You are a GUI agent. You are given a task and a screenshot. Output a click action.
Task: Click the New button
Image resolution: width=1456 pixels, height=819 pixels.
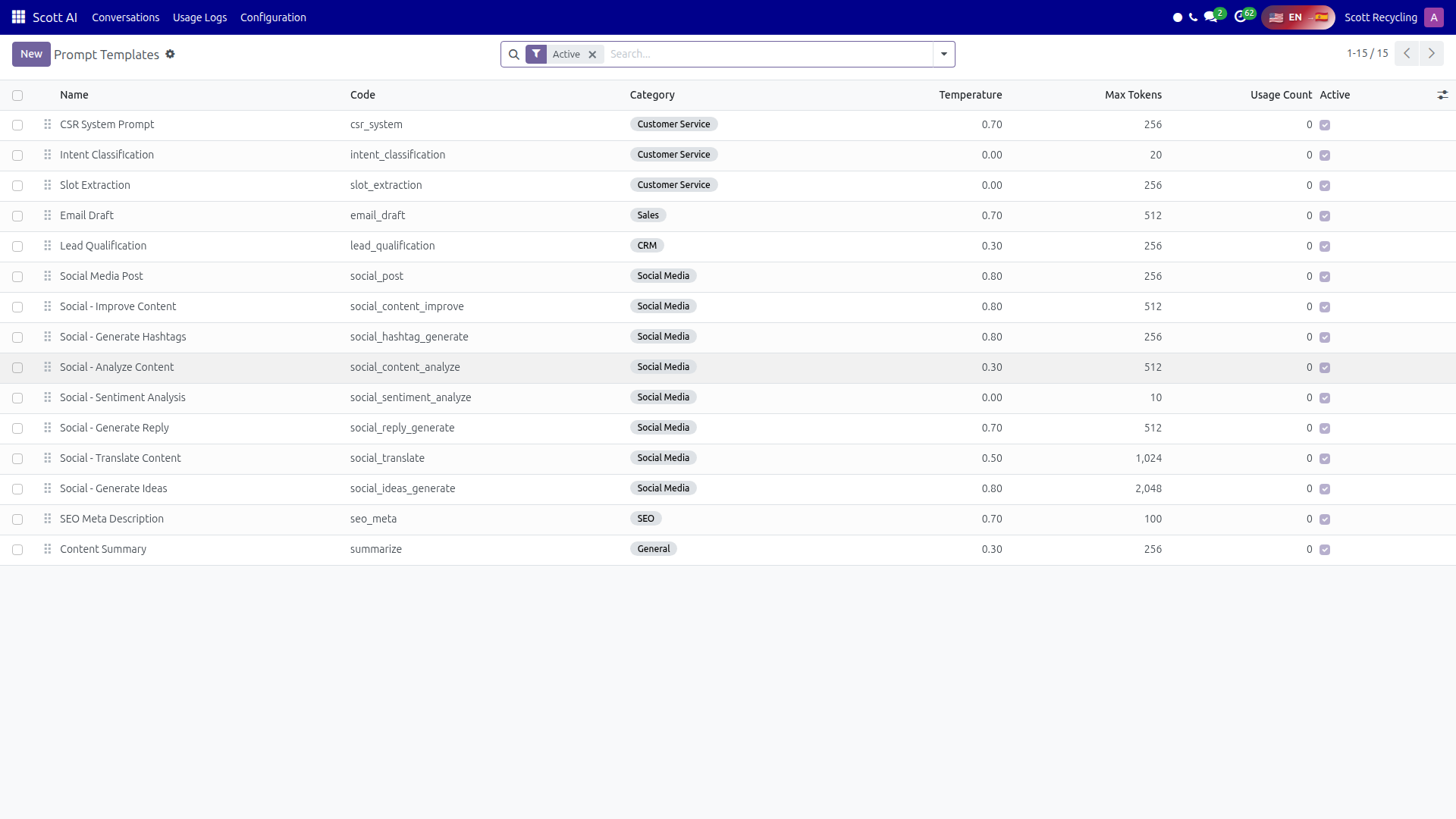pyautogui.click(x=31, y=54)
